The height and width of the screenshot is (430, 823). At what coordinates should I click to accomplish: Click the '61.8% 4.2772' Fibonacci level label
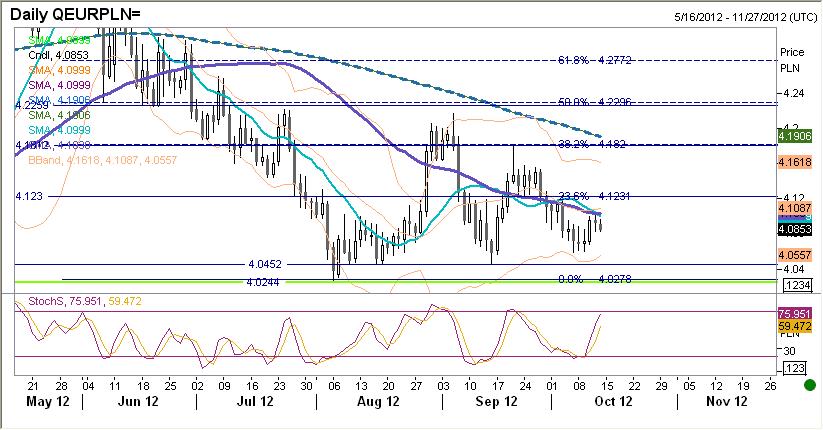tap(594, 60)
